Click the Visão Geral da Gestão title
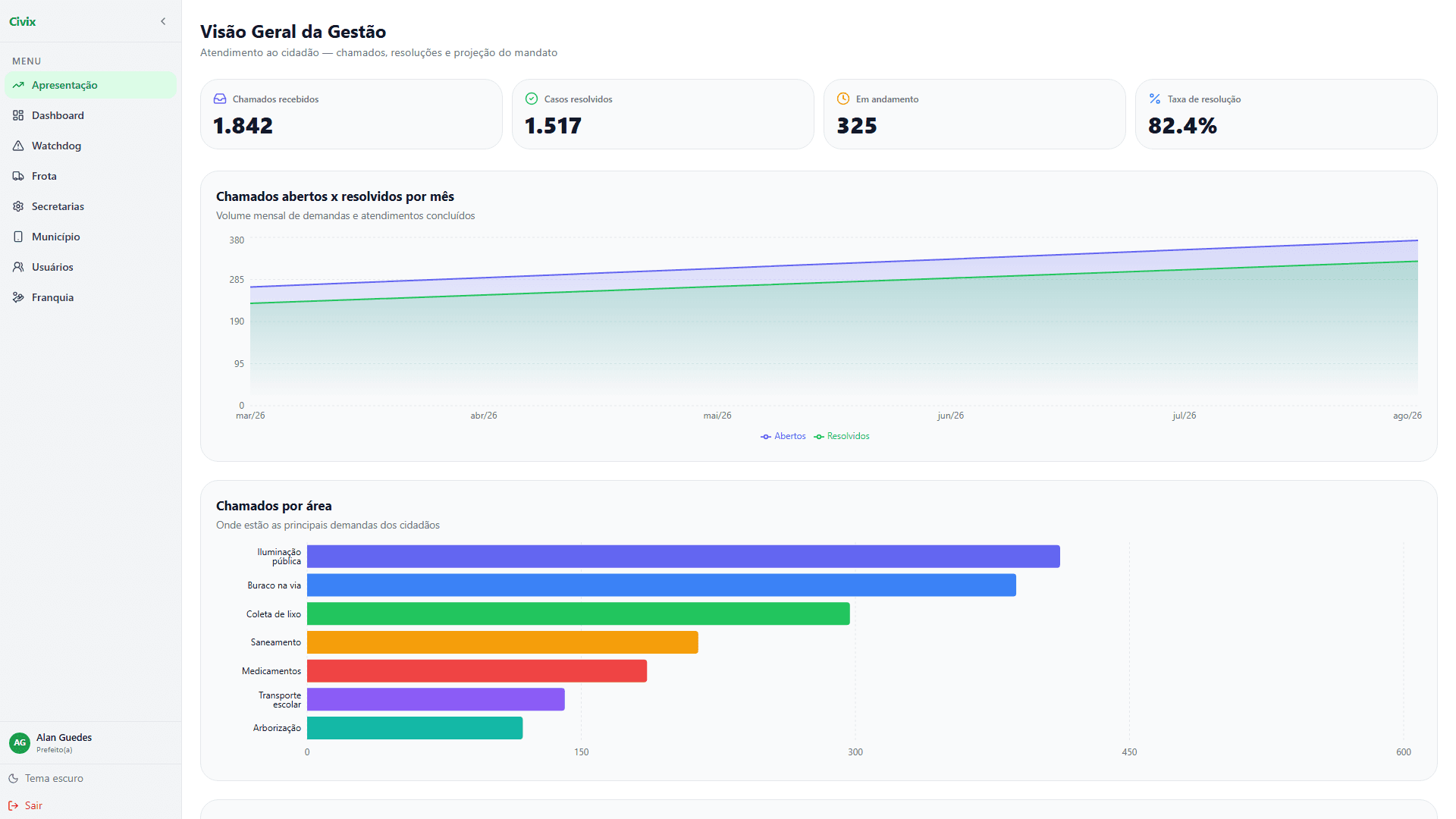This screenshot has width=1456, height=819. click(x=293, y=32)
